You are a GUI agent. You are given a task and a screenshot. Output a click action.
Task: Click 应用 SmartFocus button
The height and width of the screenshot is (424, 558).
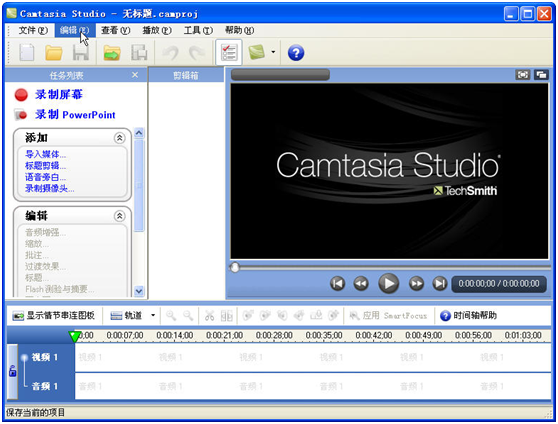pyautogui.click(x=388, y=315)
